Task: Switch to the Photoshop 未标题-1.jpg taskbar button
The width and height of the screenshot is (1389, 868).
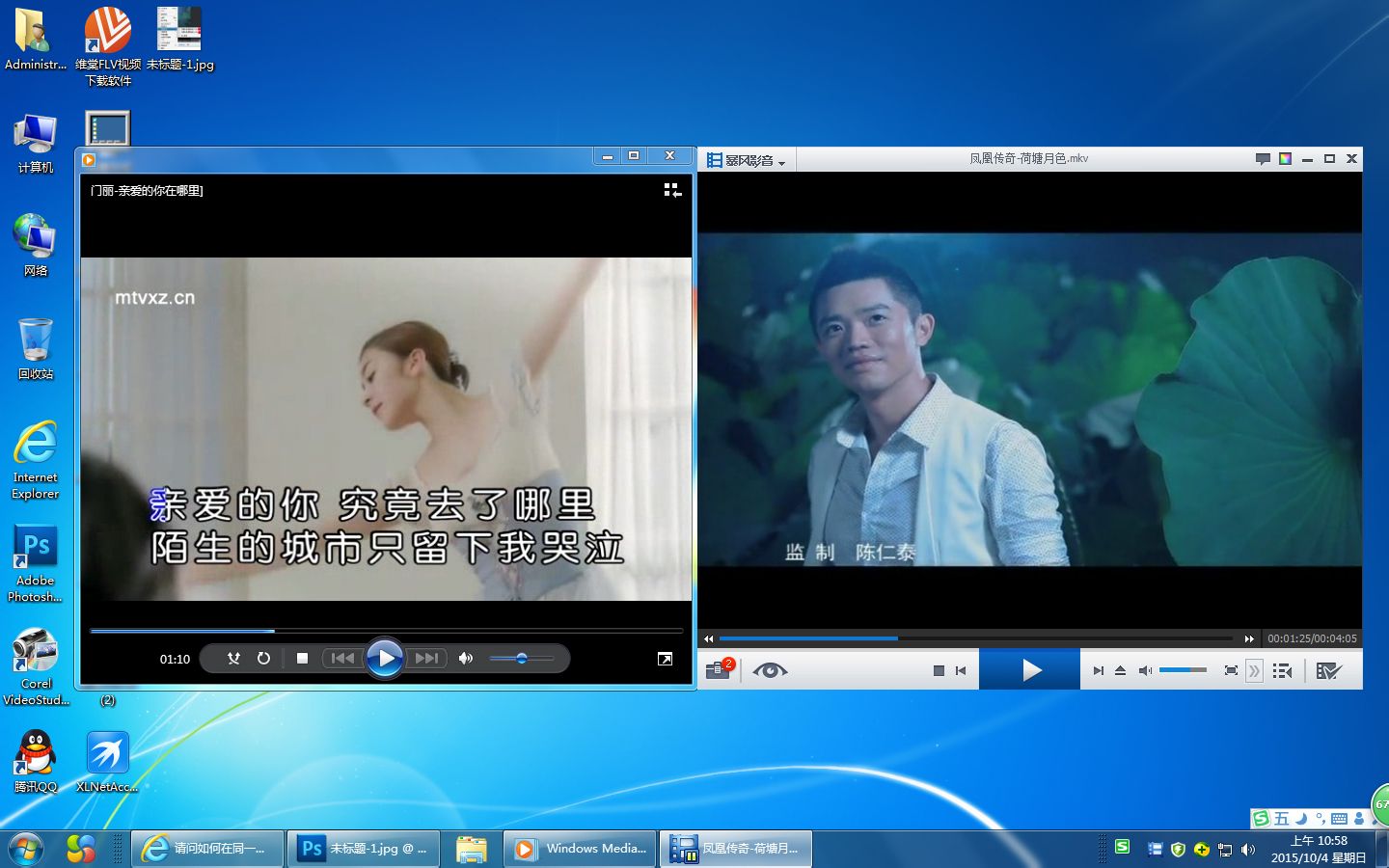Action: pos(365,849)
